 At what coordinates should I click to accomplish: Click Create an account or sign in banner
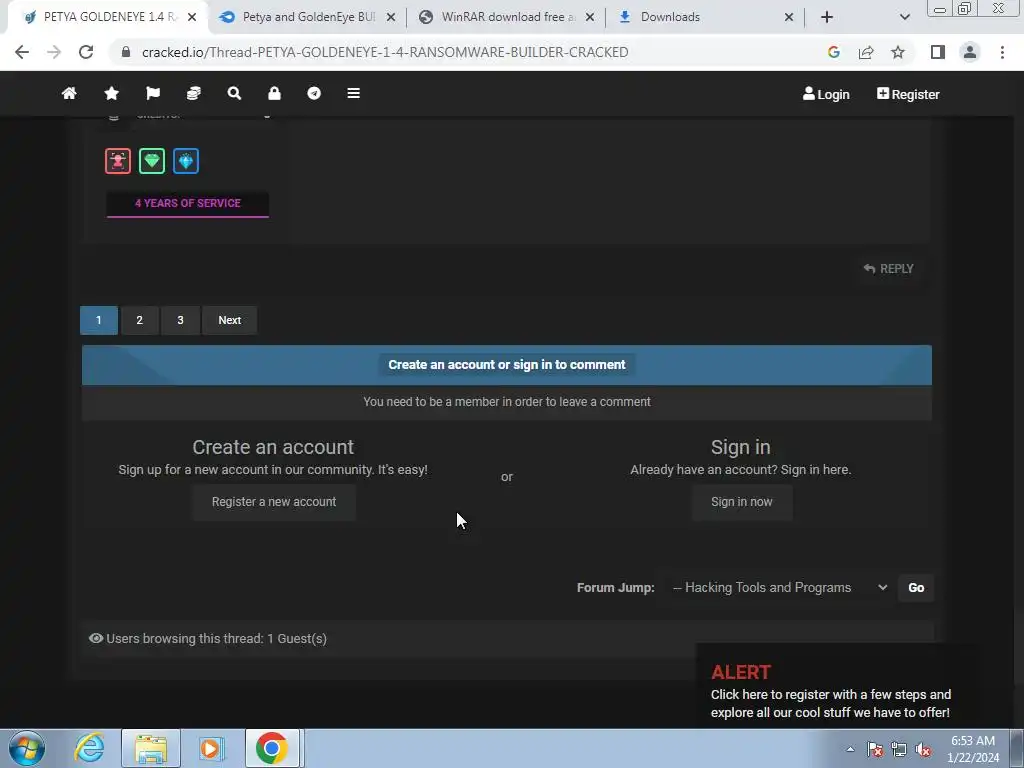(507, 365)
